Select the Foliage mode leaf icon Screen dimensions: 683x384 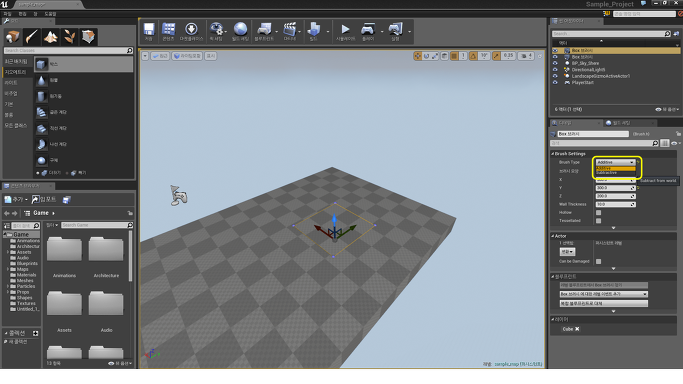click(69, 37)
